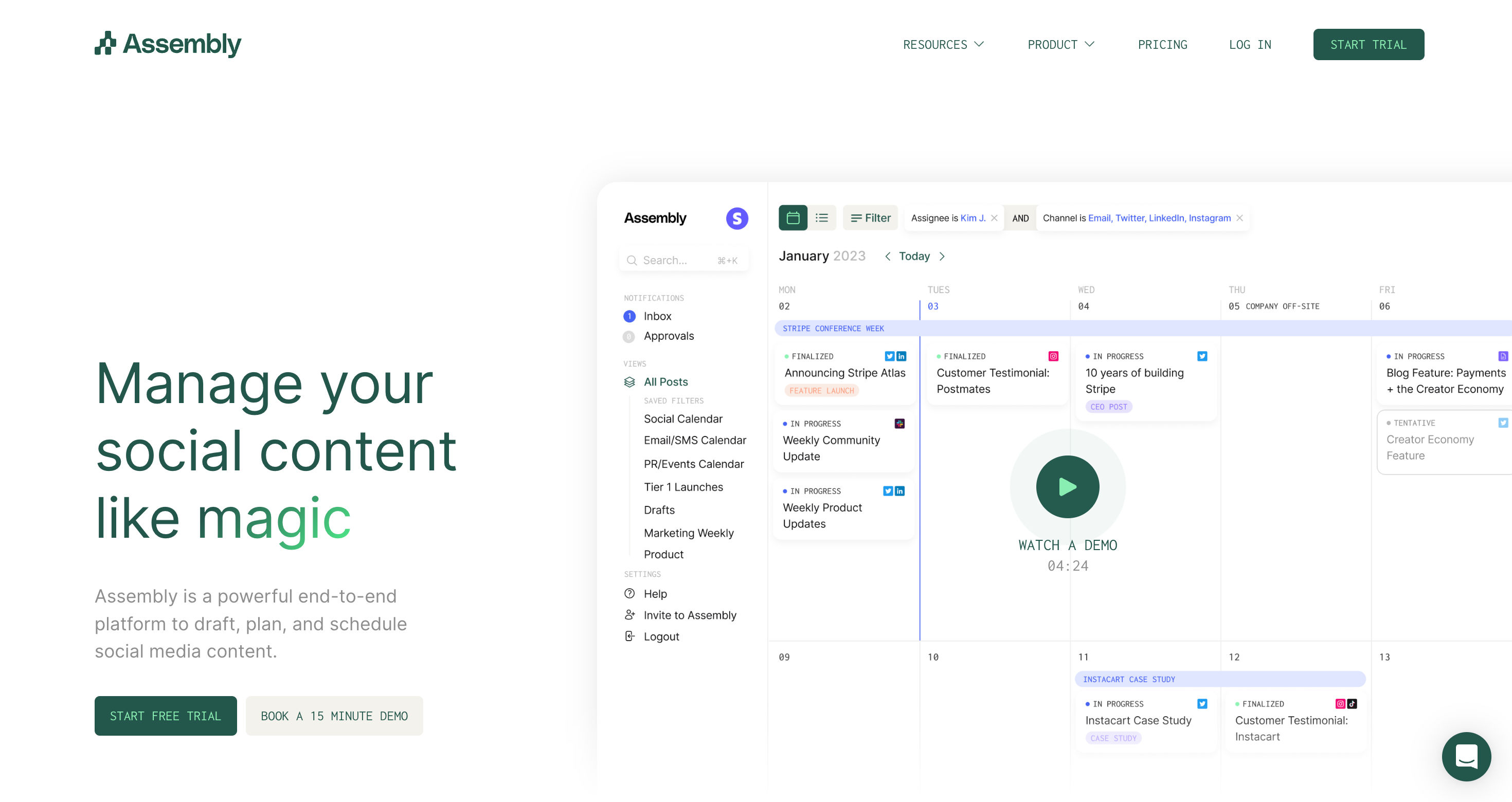Image resolution: width=1512 pixels, height=802 pixels.
Task: Play the Watch a Demo video
Action: pos(1067,487)
